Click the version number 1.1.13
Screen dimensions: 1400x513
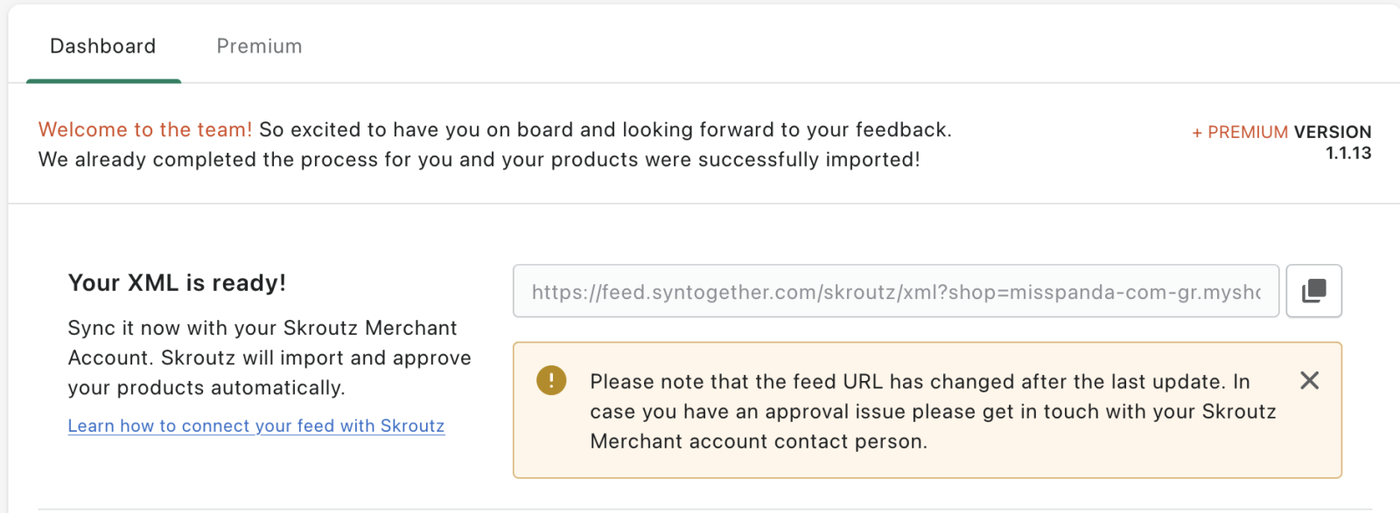pyautogui.click(x=1348, y=153)
